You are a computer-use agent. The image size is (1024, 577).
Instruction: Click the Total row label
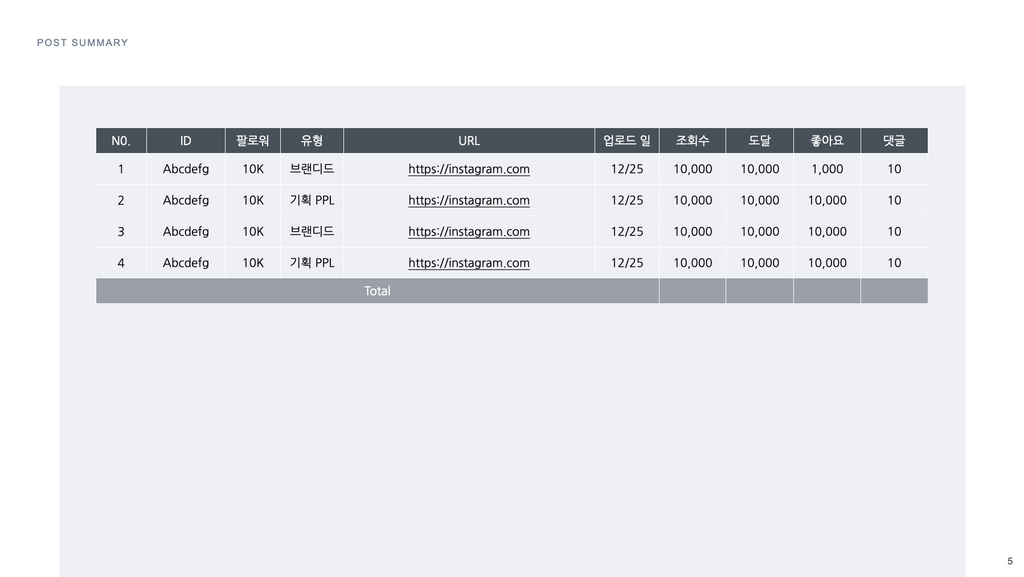click(x=377, y=291)
